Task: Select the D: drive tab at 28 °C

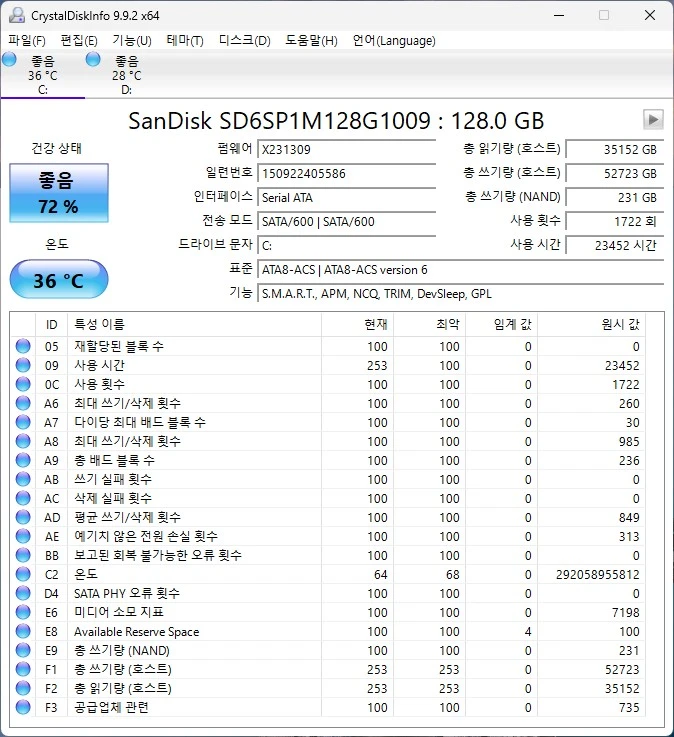Action: click(x=126, y=74)
